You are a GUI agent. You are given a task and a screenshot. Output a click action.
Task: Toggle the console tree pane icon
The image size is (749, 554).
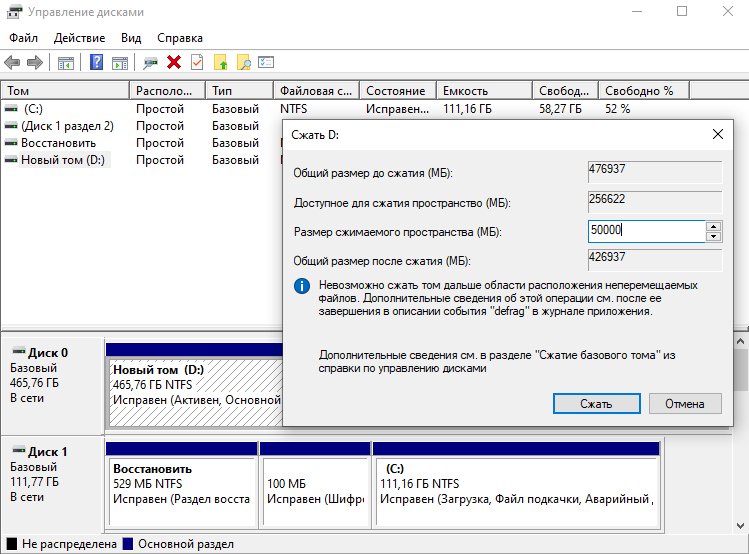click(65, 63)
